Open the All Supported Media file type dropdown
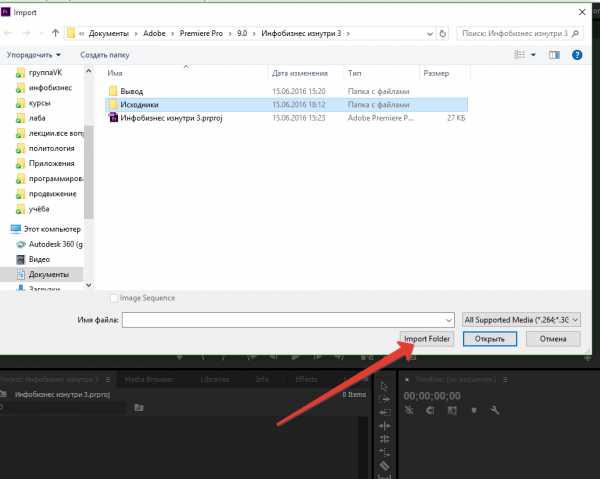The height and width of the screenshot is (479, 600). (521, 320)
